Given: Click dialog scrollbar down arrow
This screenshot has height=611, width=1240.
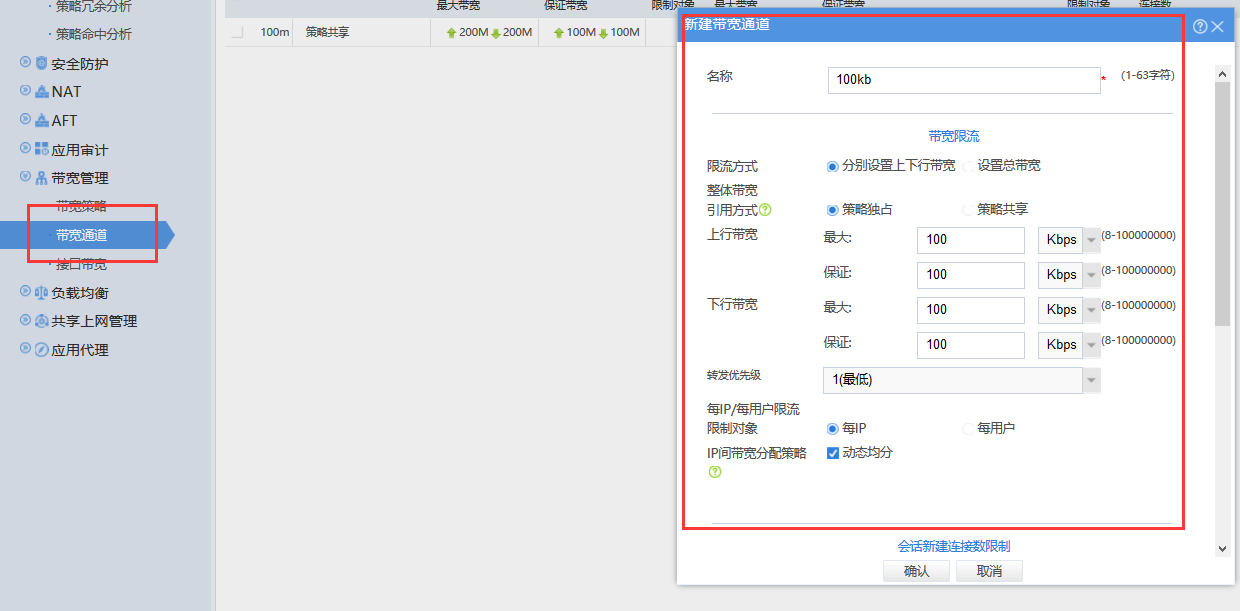Looking at the screenshot, I should click(1222, 549).
